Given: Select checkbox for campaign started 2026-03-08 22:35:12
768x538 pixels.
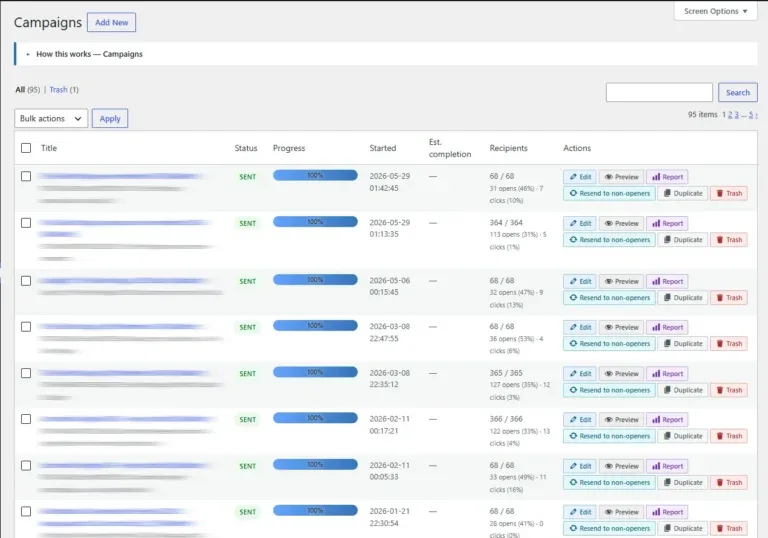Looking at the screenshot, I should point(26,373).
